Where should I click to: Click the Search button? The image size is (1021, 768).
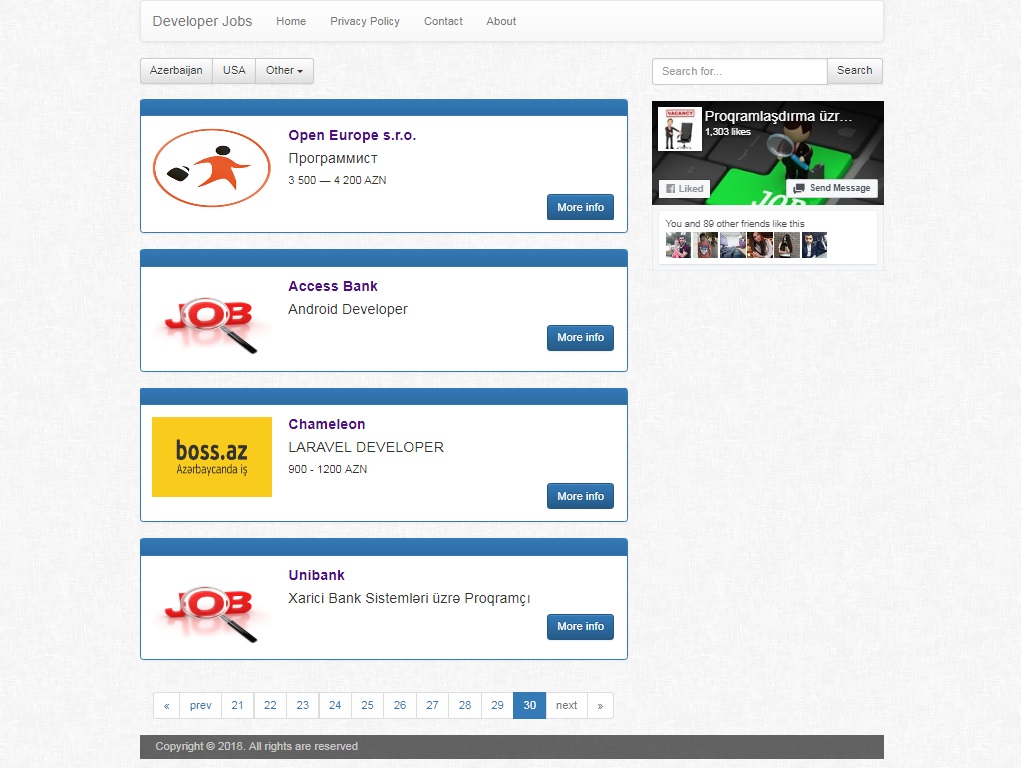coord(854,70)
